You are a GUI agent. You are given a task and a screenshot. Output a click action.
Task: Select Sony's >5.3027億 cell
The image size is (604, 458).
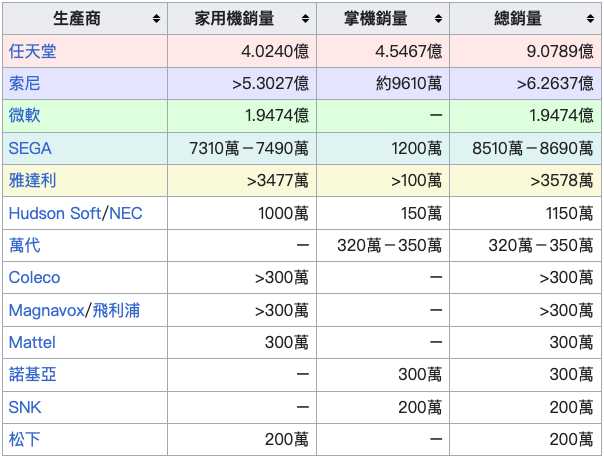pyautogui.click(x=242, y=84)
